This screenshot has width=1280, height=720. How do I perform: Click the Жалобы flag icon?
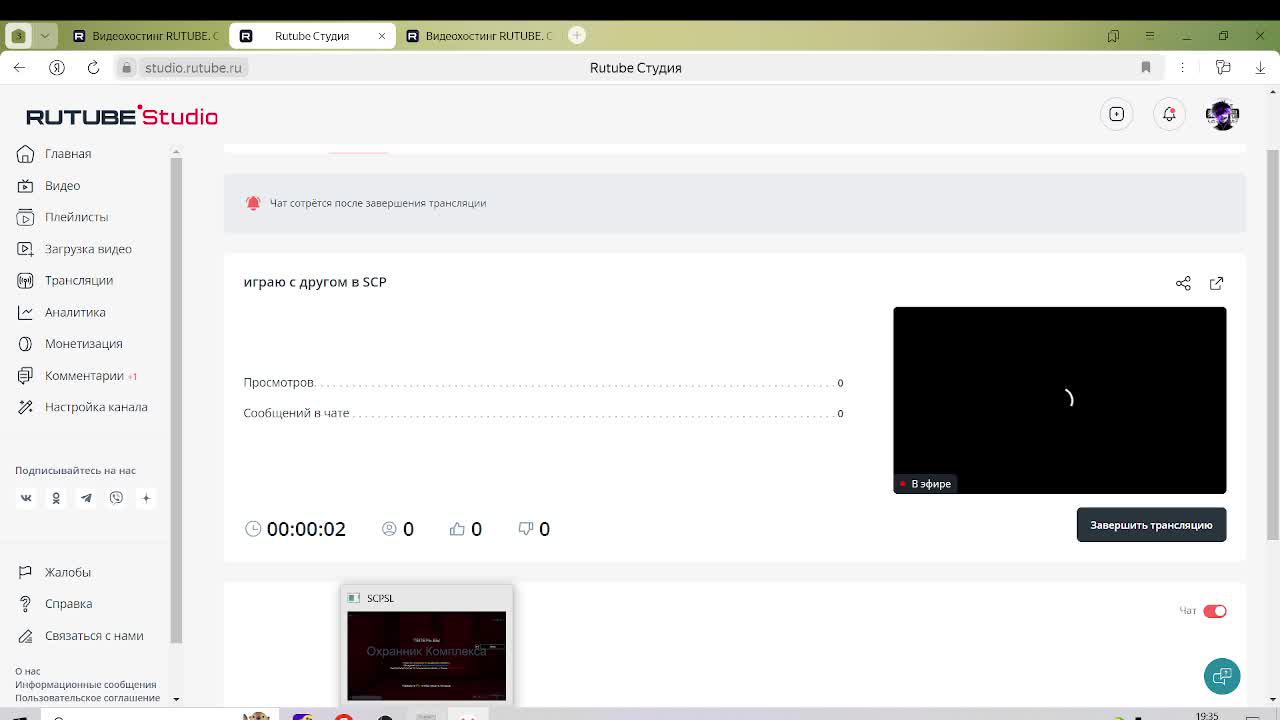25,572
